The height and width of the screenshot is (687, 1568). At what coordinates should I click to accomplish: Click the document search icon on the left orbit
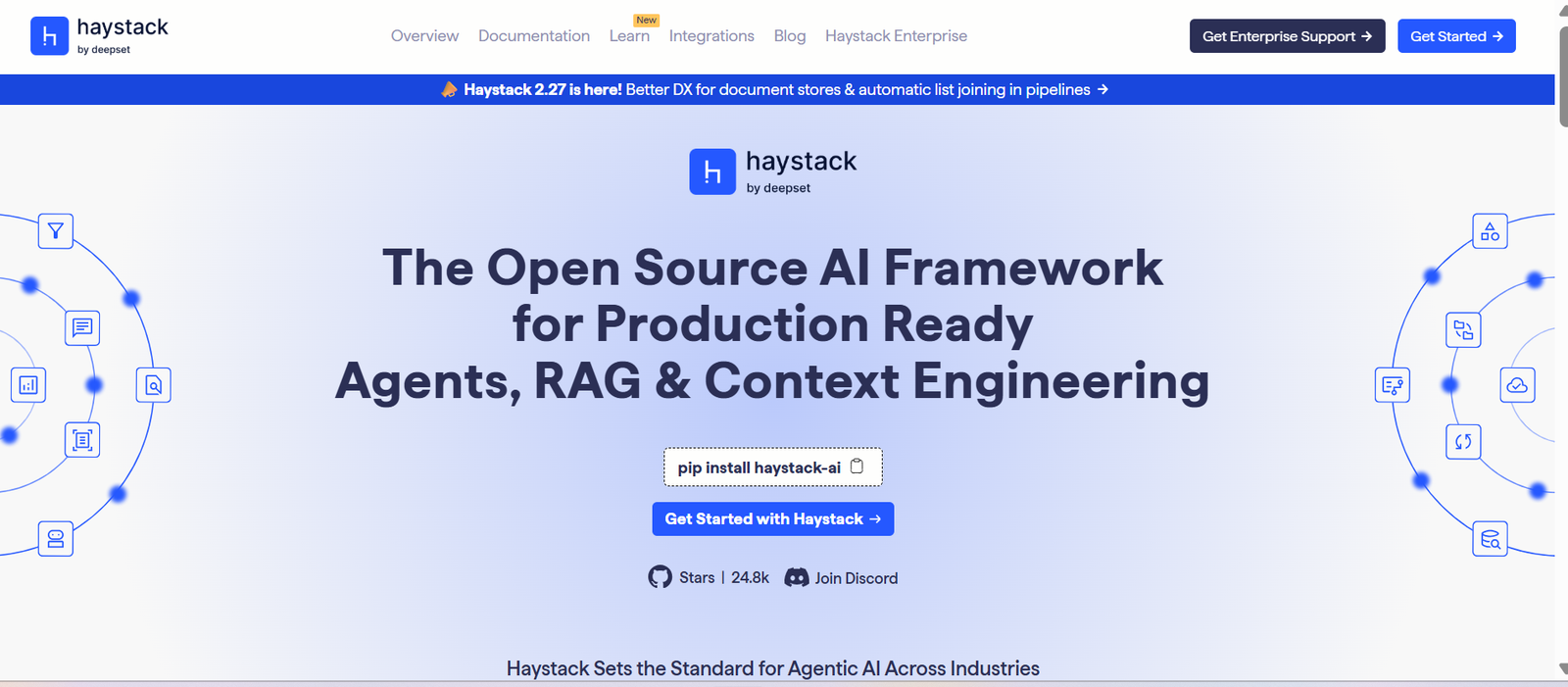pyautogui.click(x=154, y=385)
